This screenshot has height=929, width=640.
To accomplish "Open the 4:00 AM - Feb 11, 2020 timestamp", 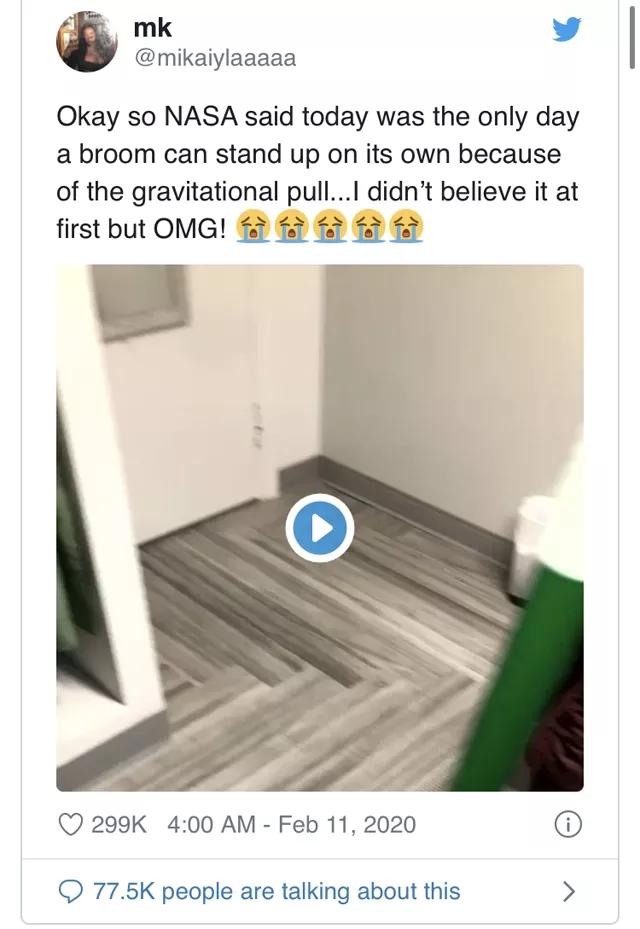I will pyautogui.click(x=292, y=825).
